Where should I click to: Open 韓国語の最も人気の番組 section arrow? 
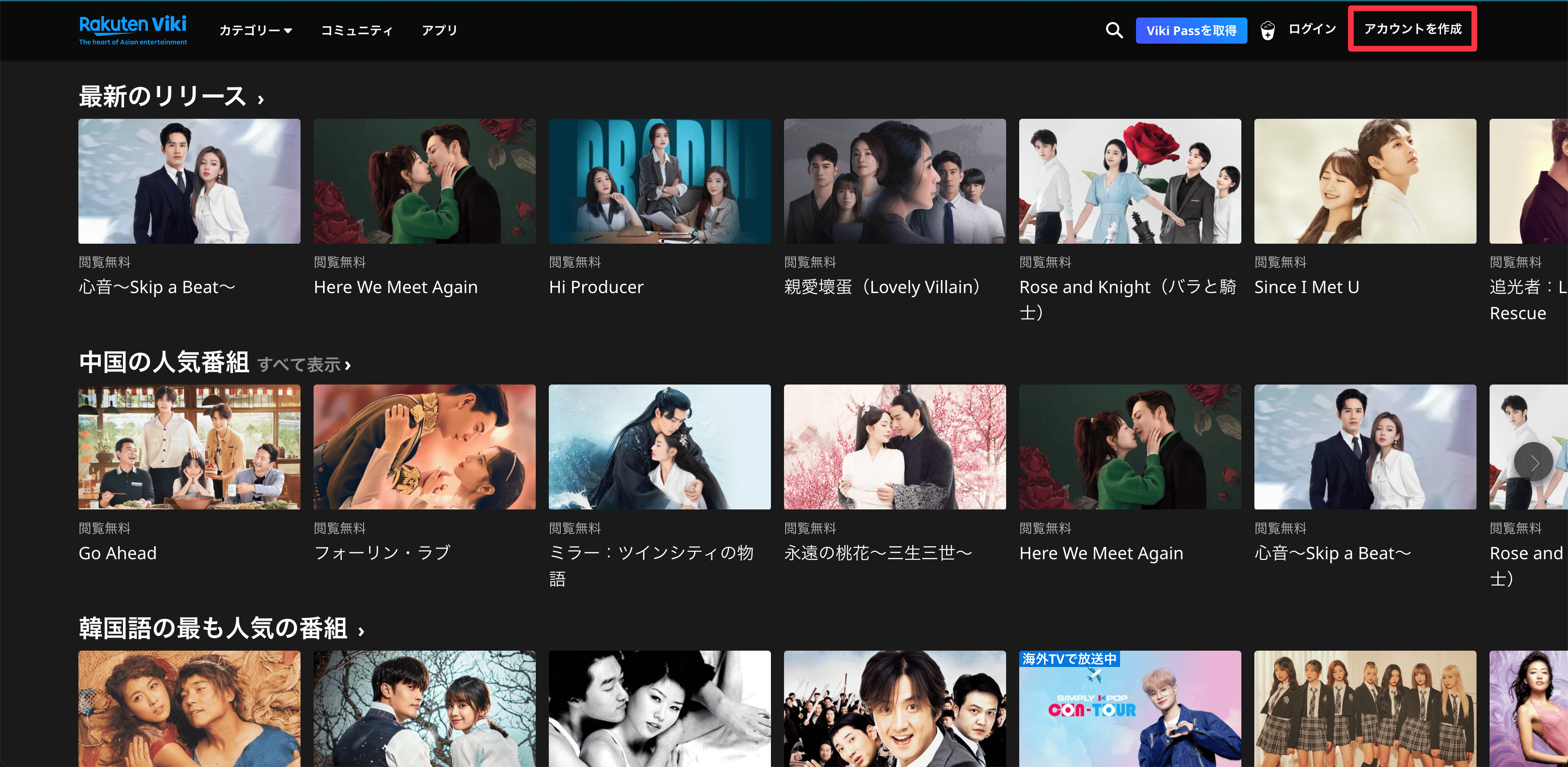click(361, 631)
